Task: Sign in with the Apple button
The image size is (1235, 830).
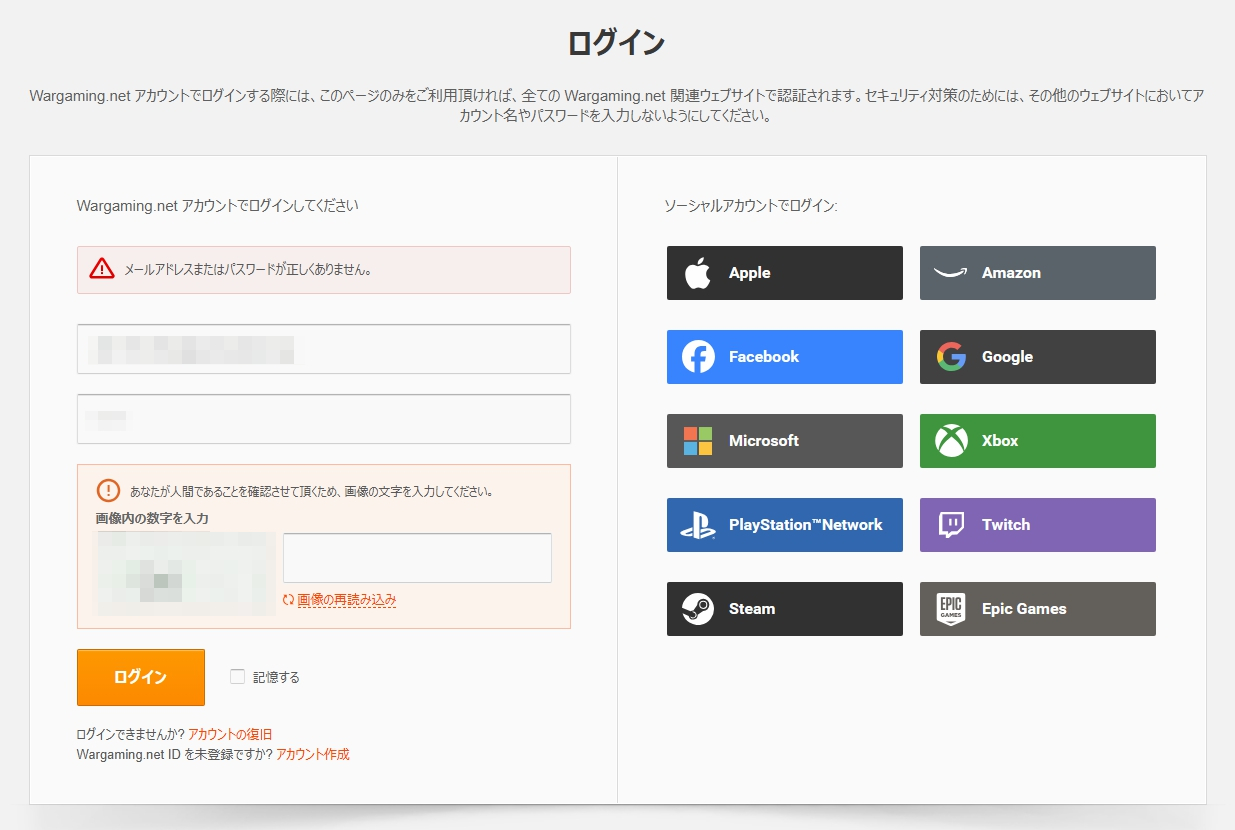Action: pyautogui.click(x=785, y=273)
